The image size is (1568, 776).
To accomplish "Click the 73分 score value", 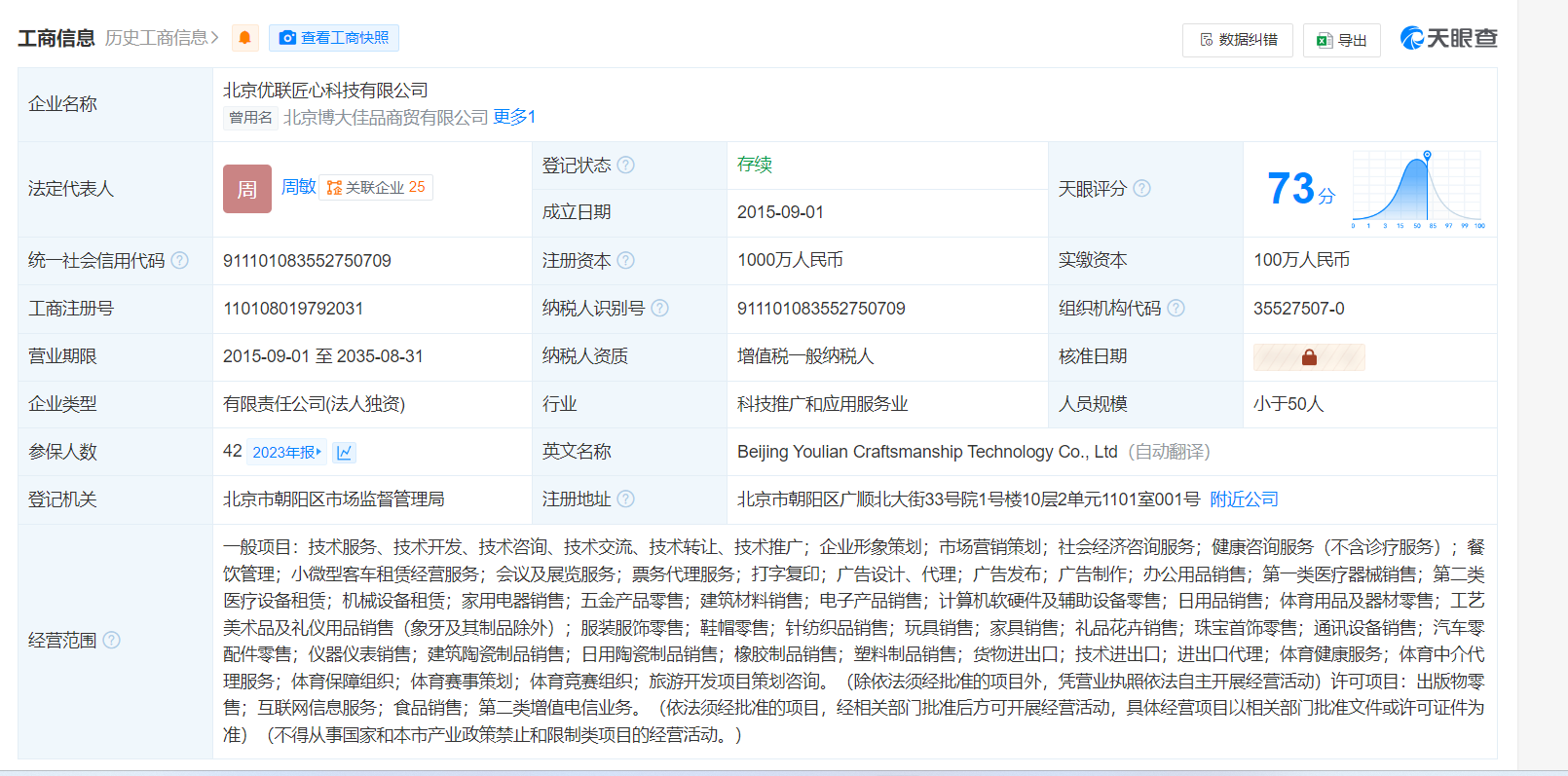I will (1300, 189).
